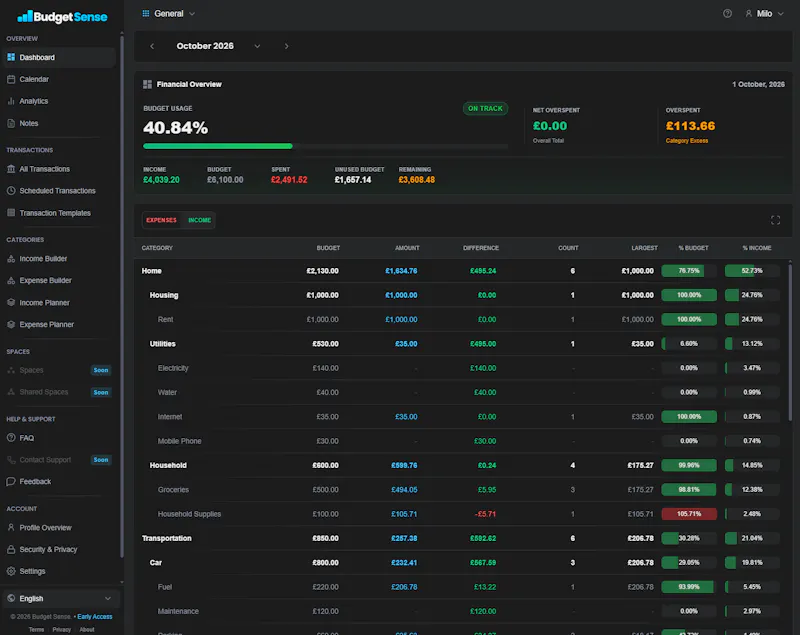Open the About footer link
Image resolution: width=800 pixels, height=635 pixels.
tap(87, 630)
